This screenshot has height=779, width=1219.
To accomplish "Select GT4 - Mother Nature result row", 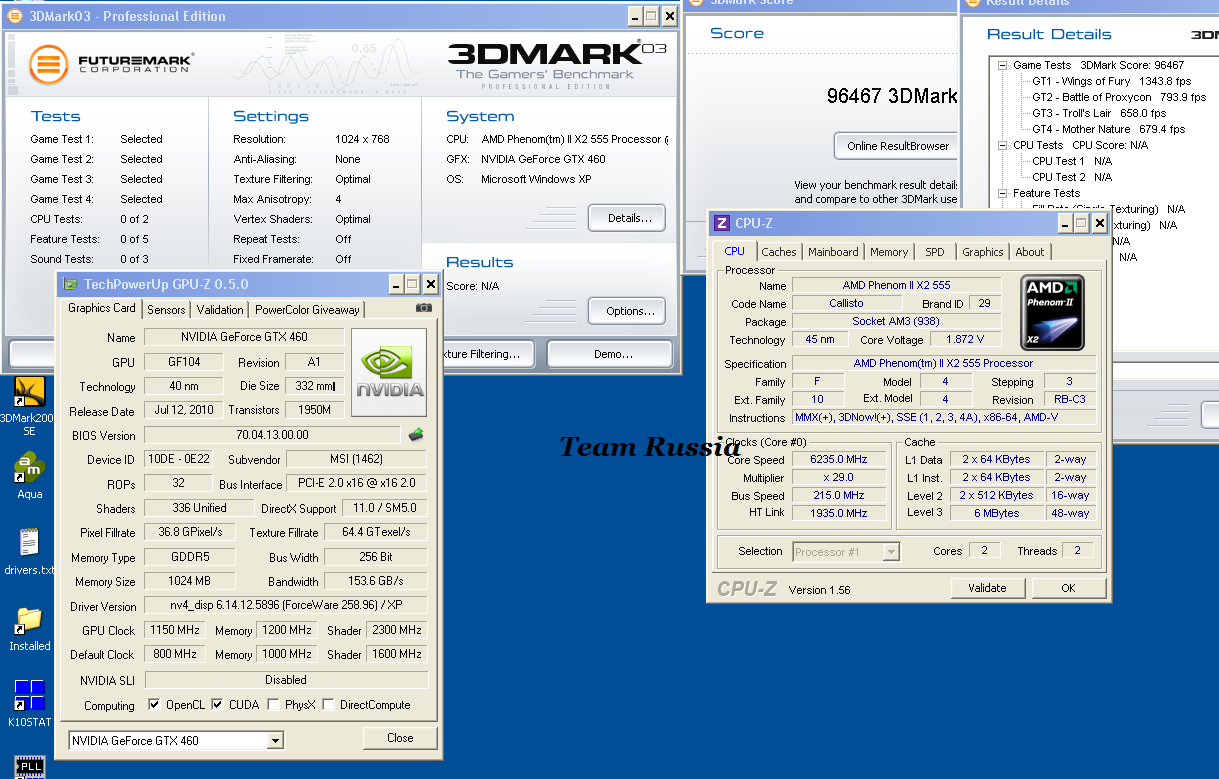I will coord(1107,129).
